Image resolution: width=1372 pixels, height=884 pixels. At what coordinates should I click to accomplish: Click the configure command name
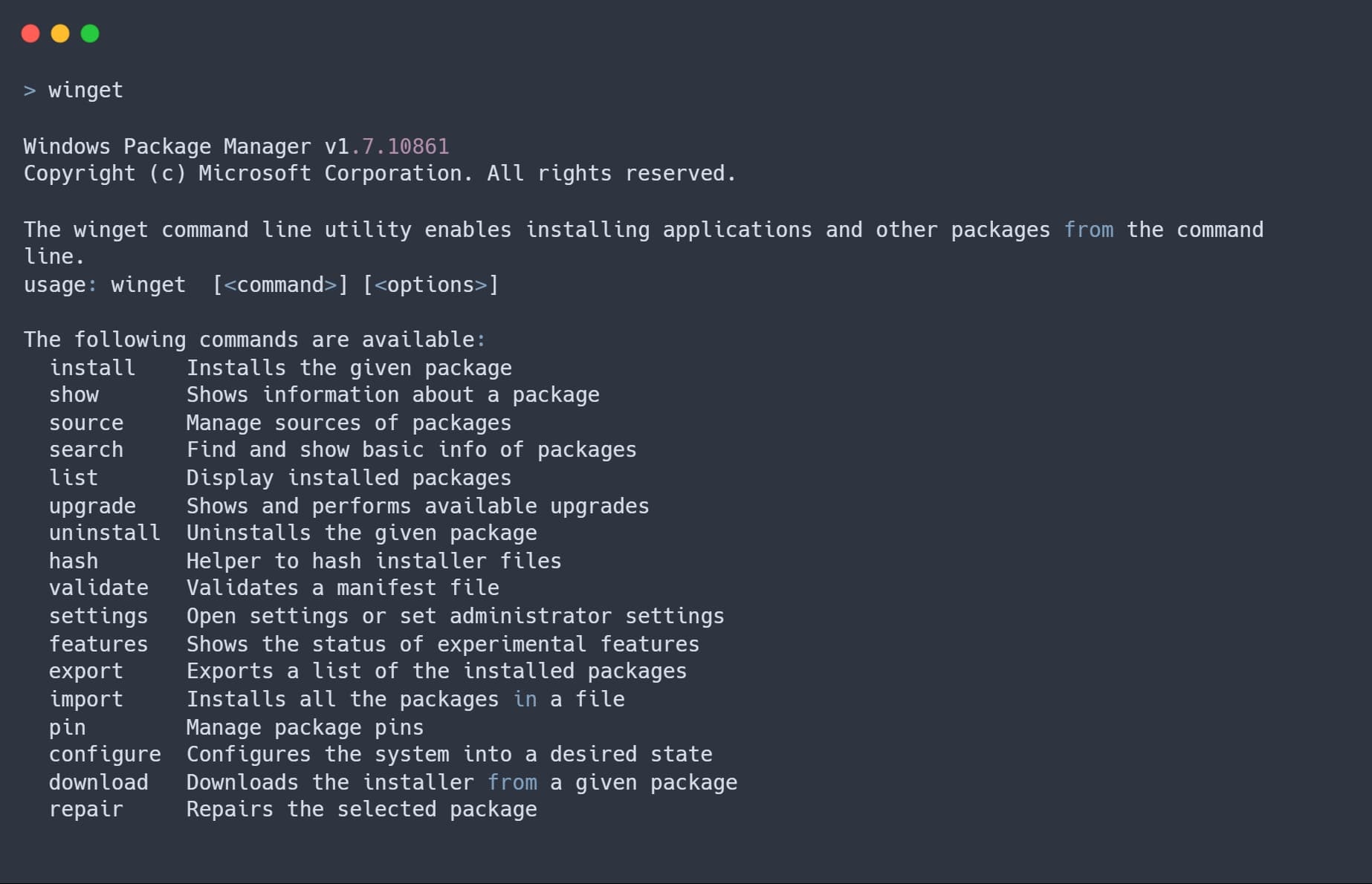[105, 755]
